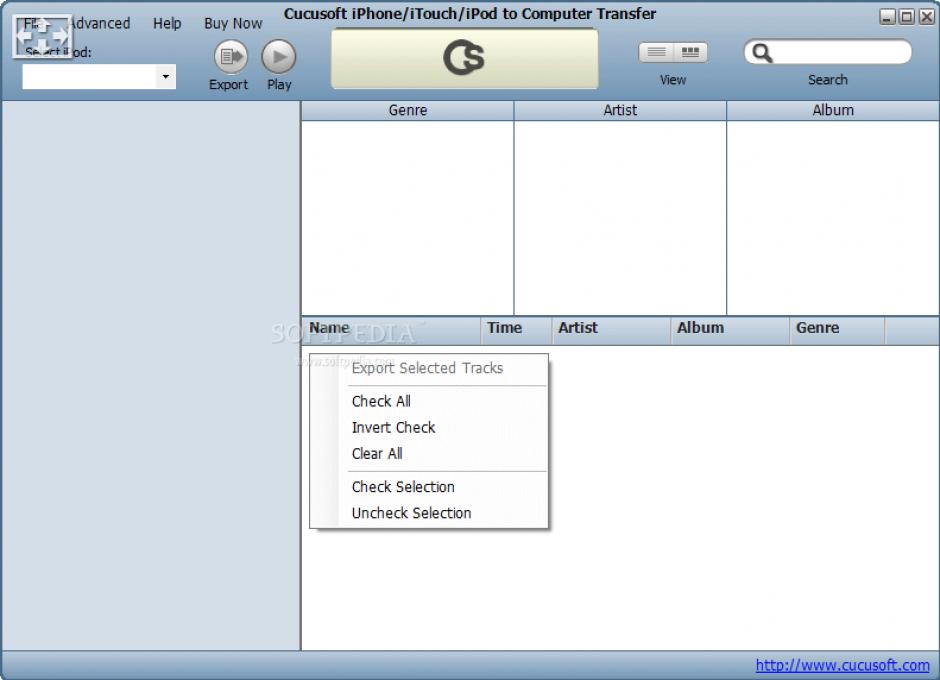Close the Cucusoft window

[x=927, y=17]
